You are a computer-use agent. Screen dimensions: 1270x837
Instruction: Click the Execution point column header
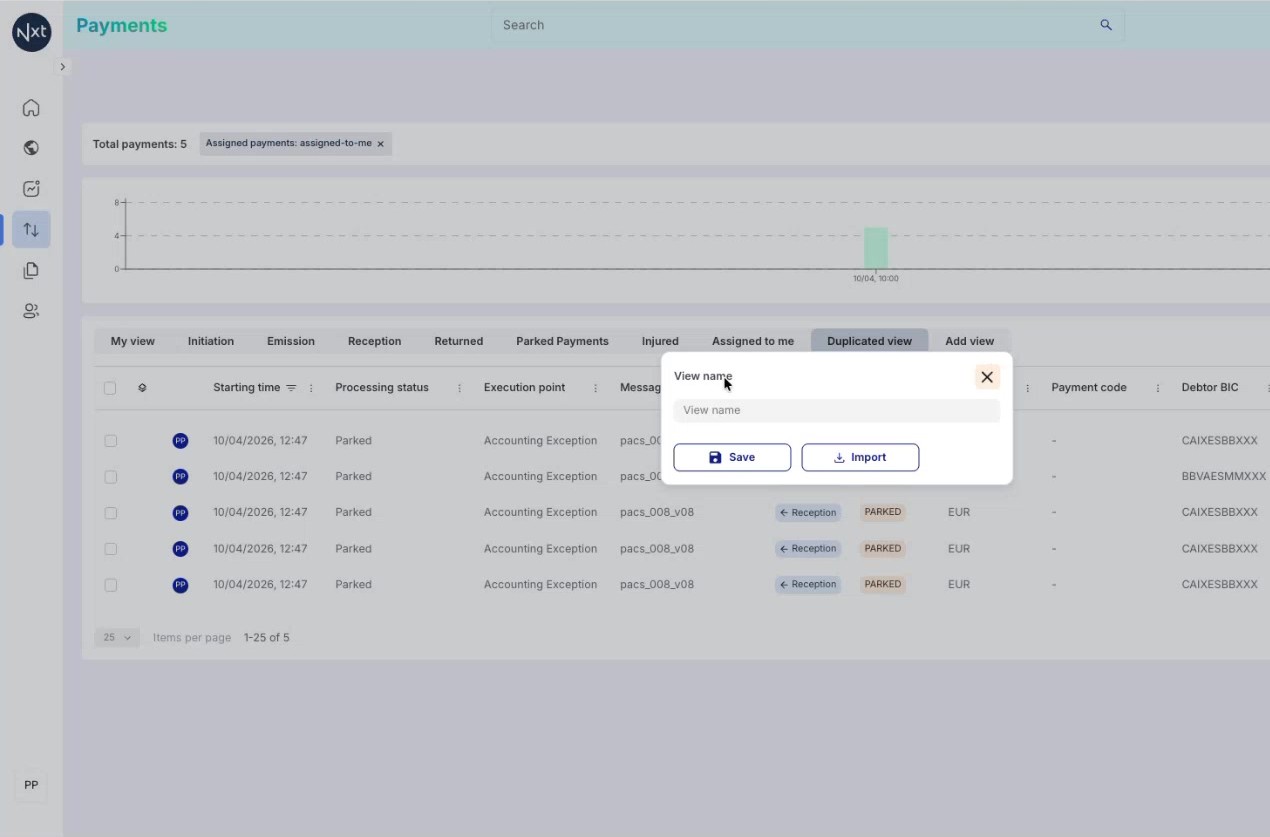click(x=524, y=388)
